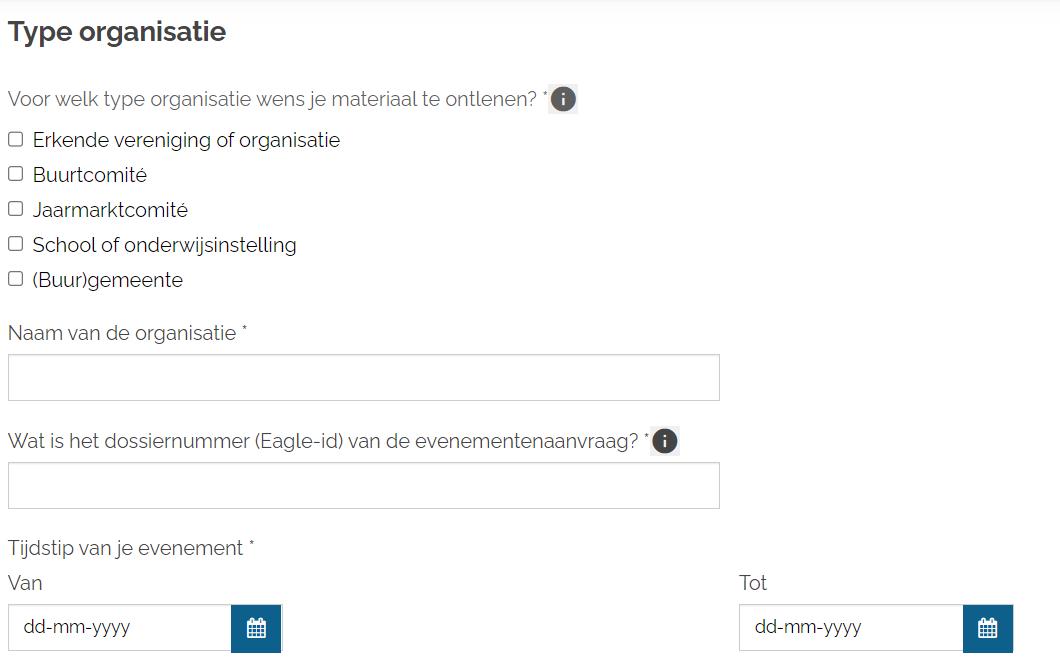The width and height of the screenshot is (1060, 661).
Task: Select the Jaarmarktcomité checkbox
Action: point(16,210)
